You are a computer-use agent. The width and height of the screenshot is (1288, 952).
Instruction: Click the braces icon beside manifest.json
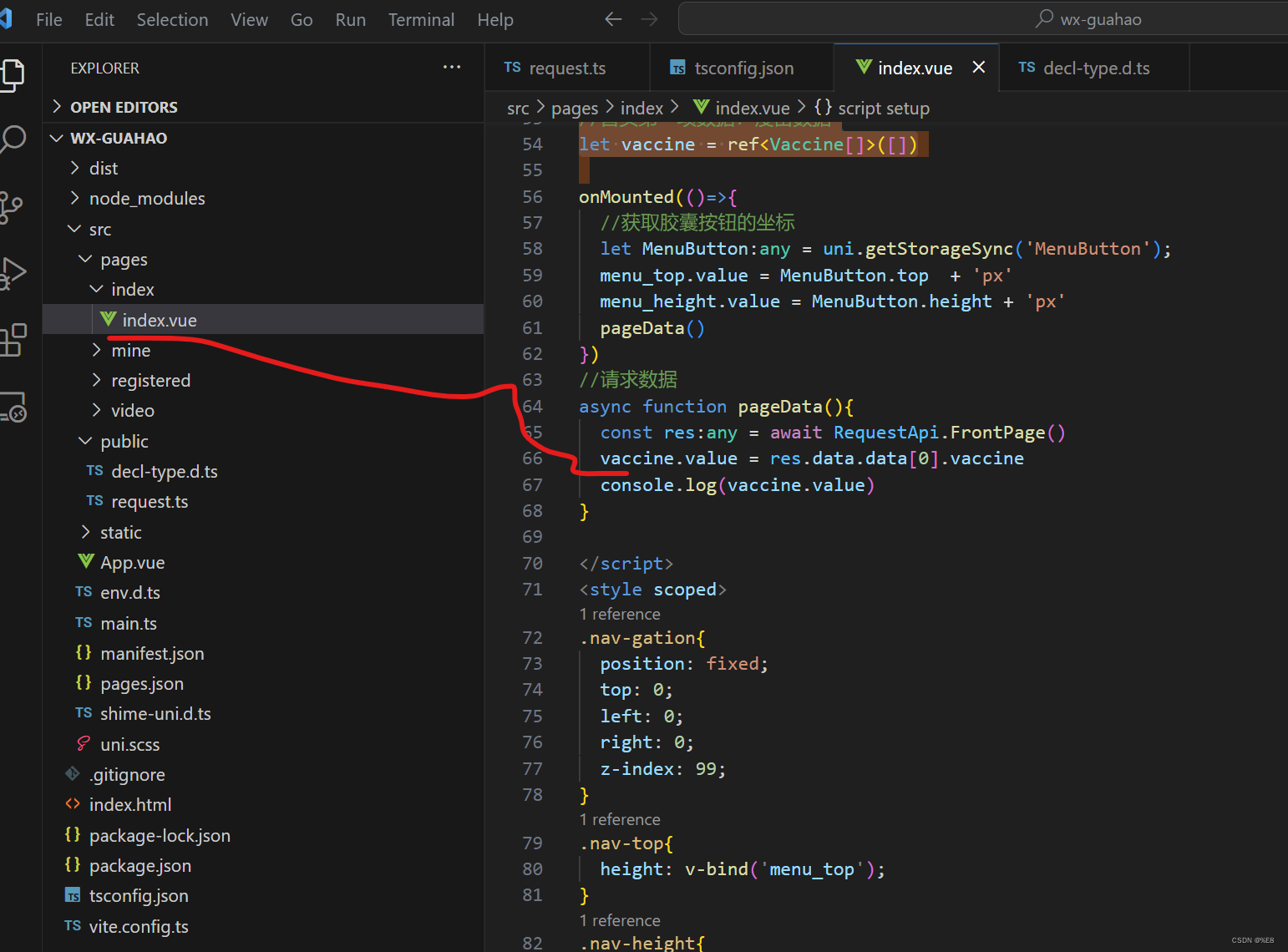(x=84, y=652)
